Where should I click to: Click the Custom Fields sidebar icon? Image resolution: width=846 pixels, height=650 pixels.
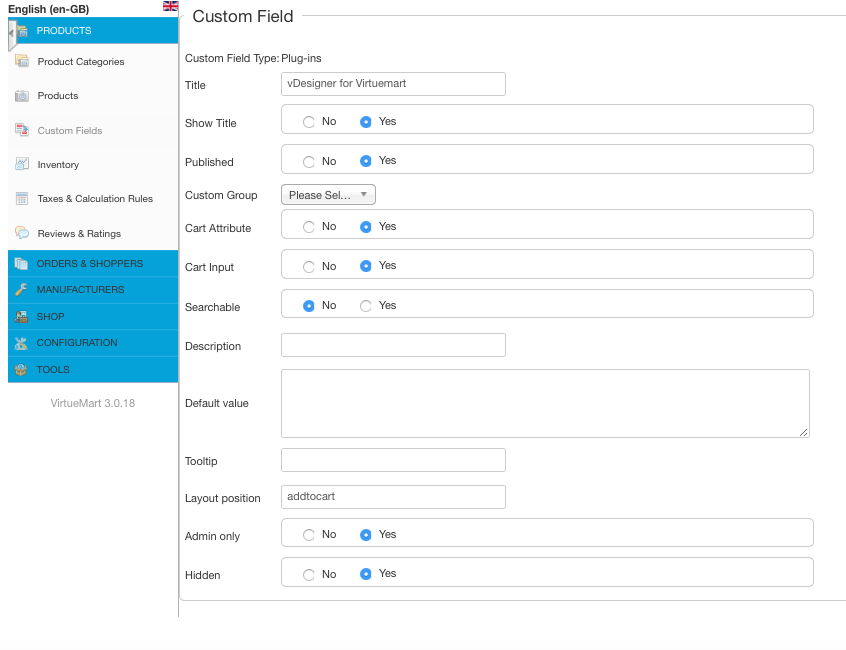[x=22, y=130]
